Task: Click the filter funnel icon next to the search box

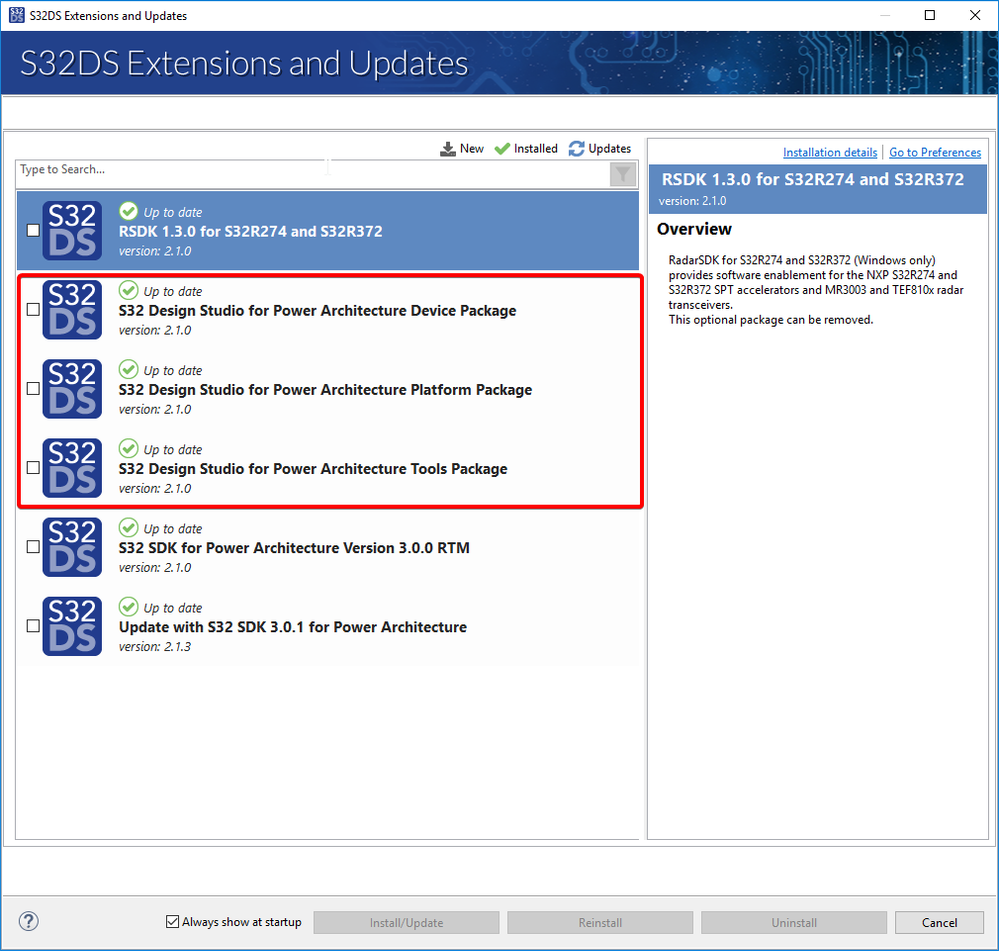Action: point(622,174)
